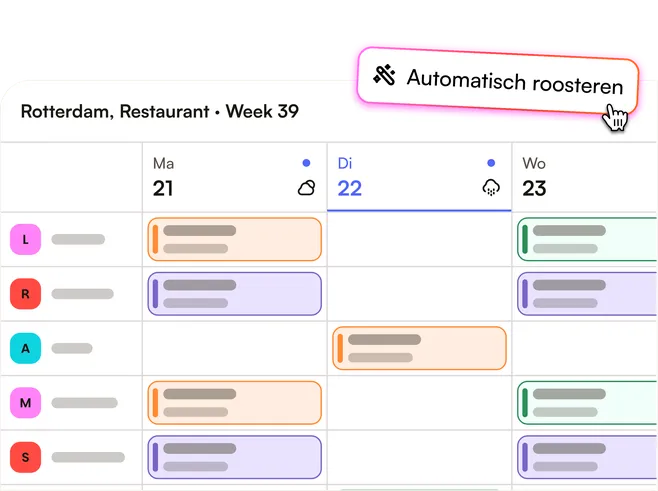The width and height of the screenshot is (658, 491).
Task: Select the red S employee avatar
Action: click(x=26, y=457)
